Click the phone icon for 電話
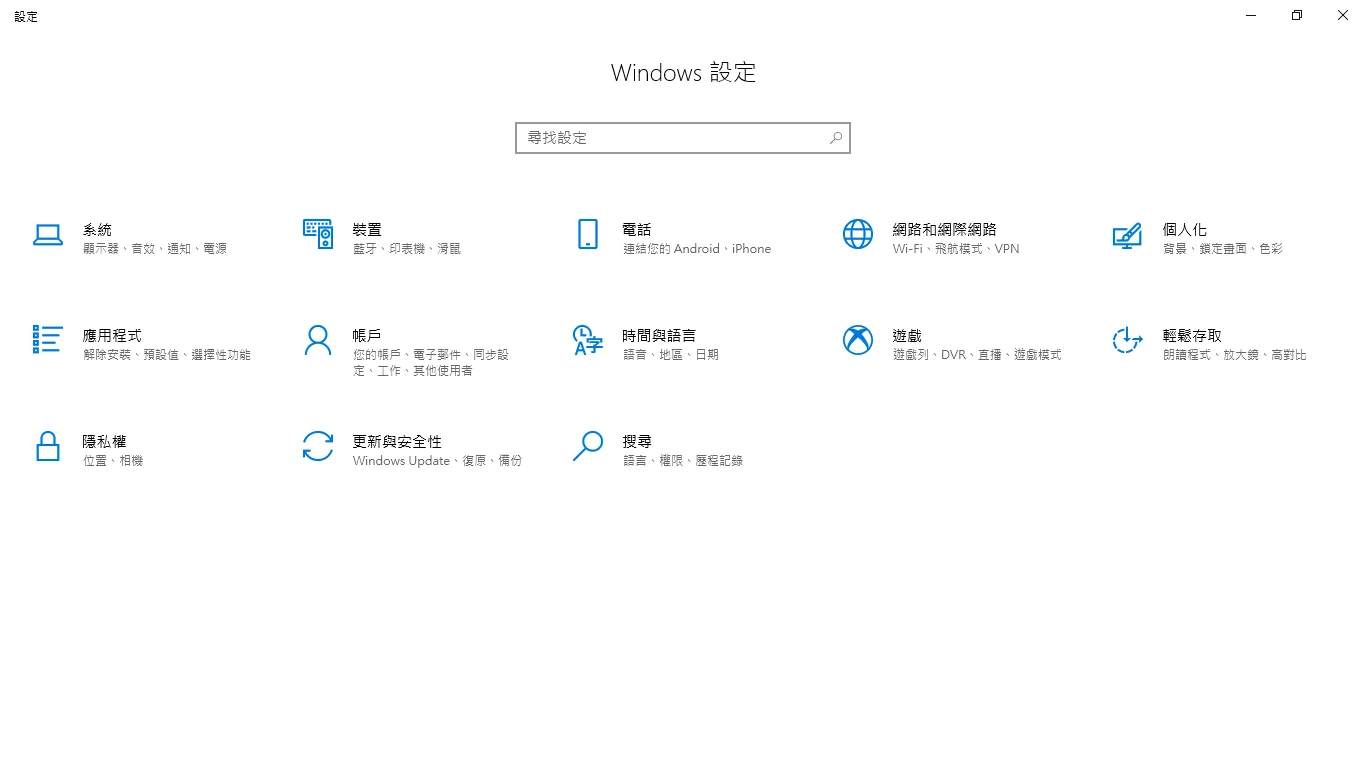 click(588, 234)
